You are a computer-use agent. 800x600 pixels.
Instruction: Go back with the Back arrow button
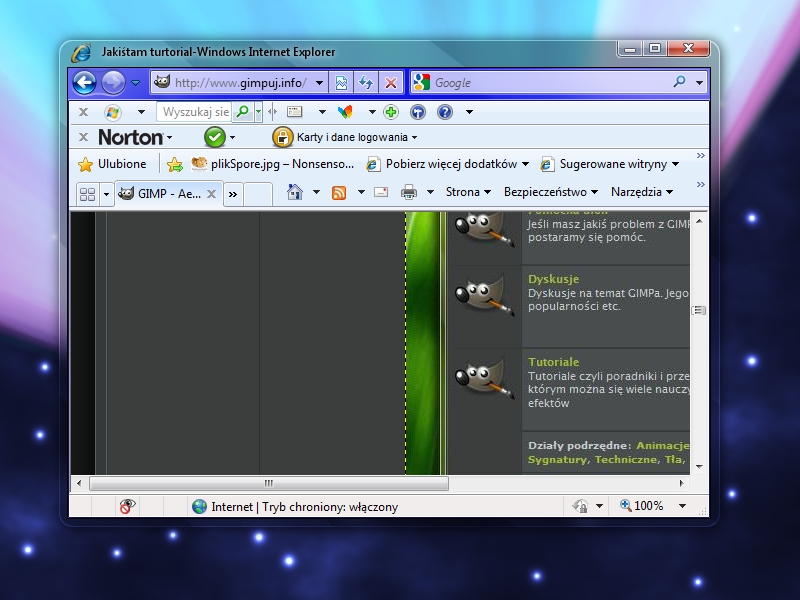(x=84, y=83)
